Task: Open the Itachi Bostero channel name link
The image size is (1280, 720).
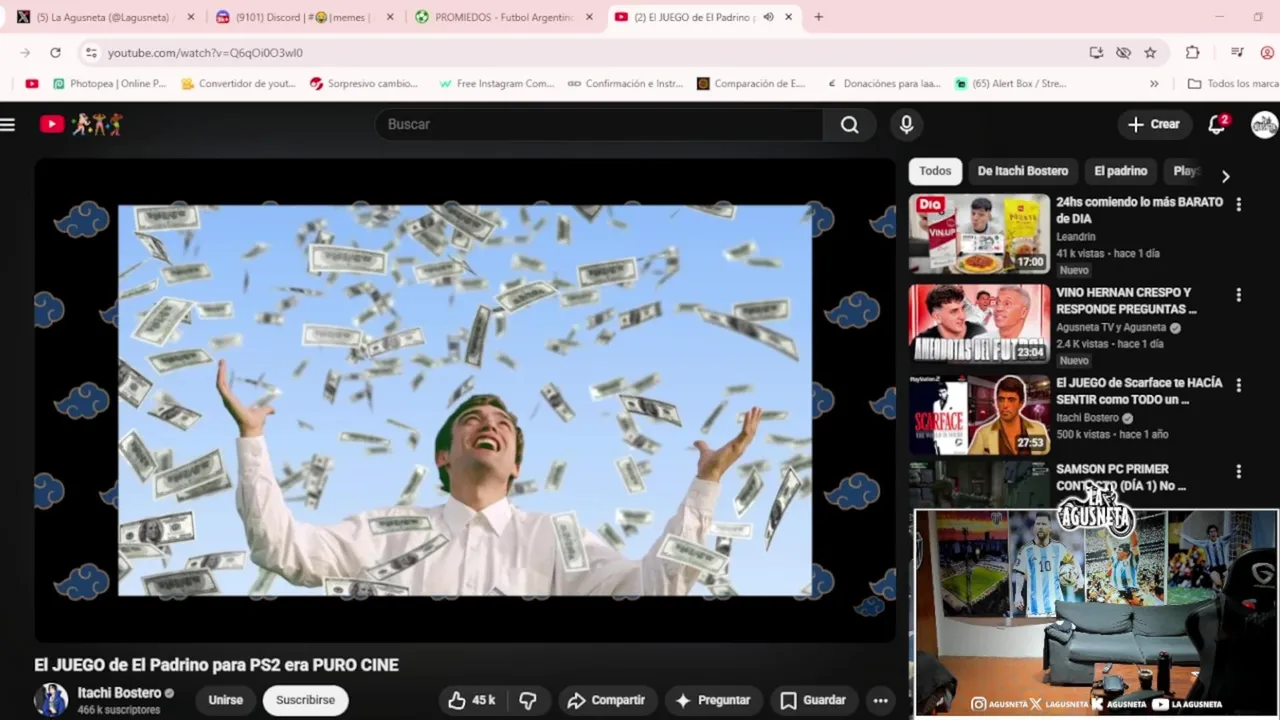Action: (119, 693)
